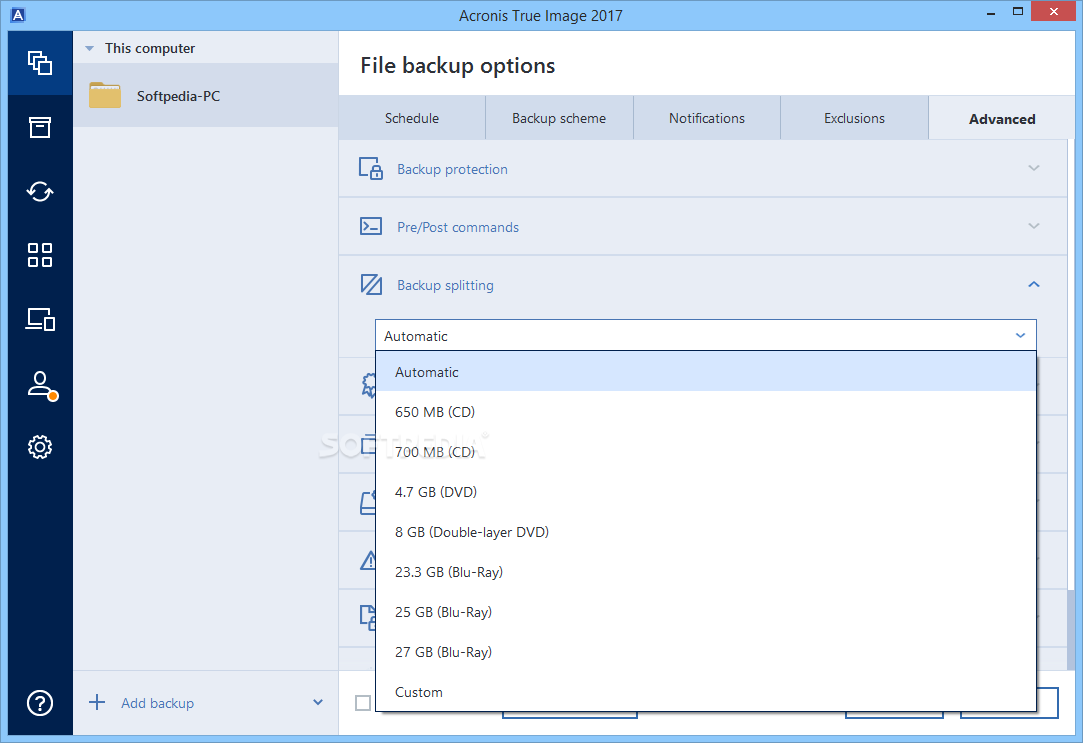
Task: Click the Softpedia-PC folder icon
Action: pyautogui.click(x=105, y=95)
